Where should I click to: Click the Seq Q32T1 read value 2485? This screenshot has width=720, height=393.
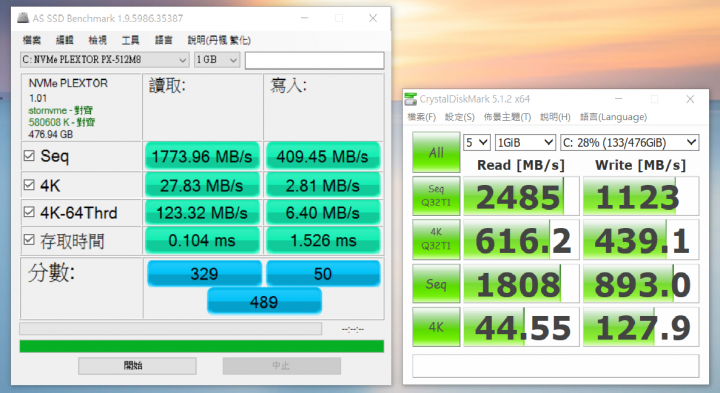pyautogui.click(x=521, y=196)
